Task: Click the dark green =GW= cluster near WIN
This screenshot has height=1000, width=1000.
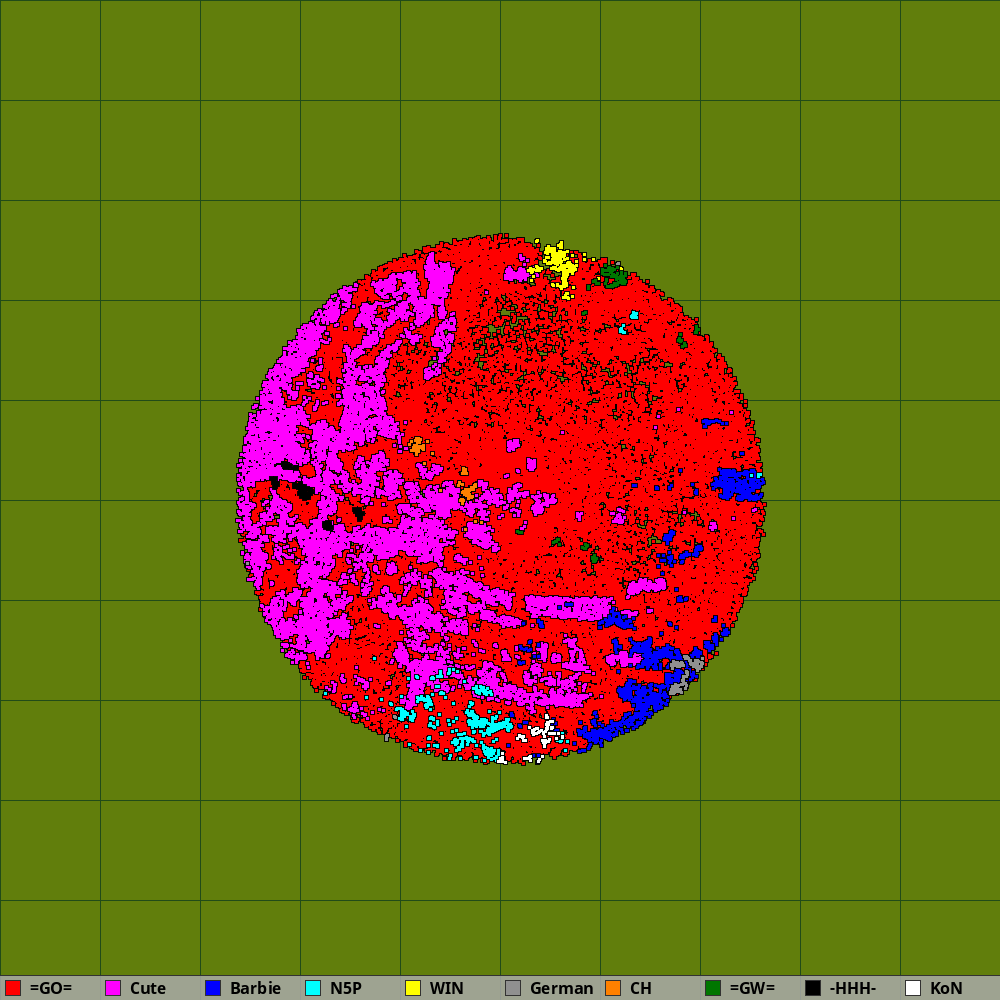Action: click(613, 276)
